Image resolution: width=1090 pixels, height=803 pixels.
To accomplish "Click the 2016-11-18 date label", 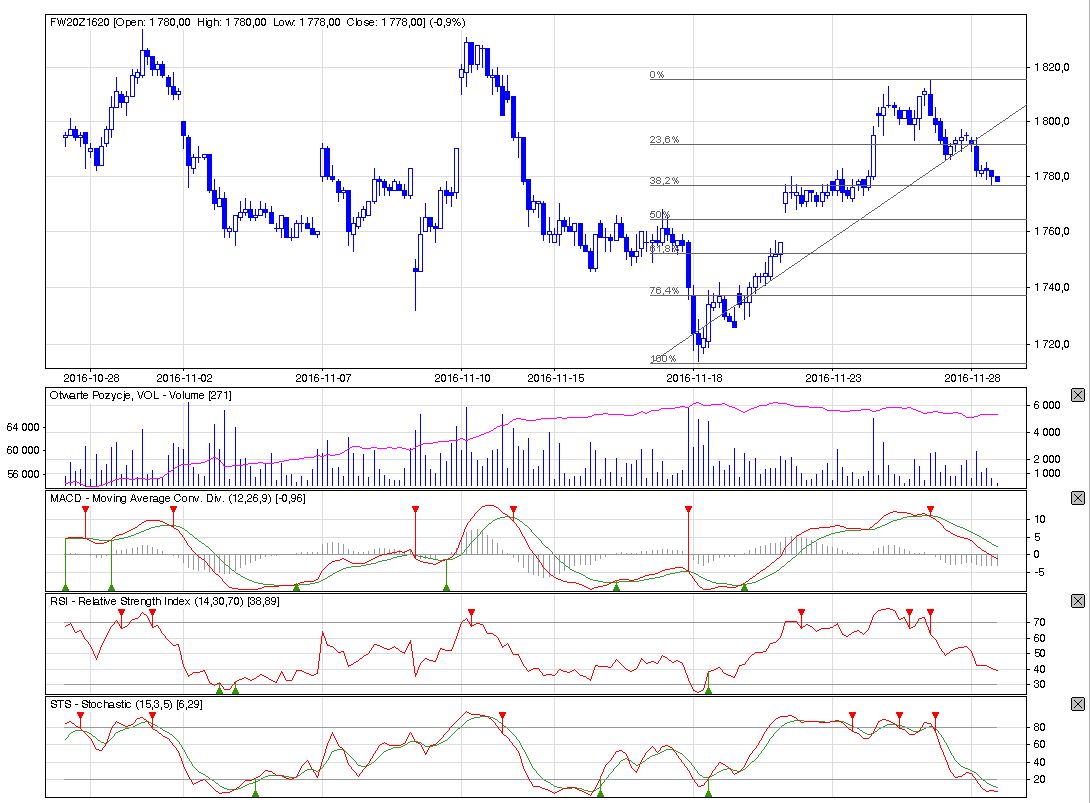I will (x=694, y=378).
